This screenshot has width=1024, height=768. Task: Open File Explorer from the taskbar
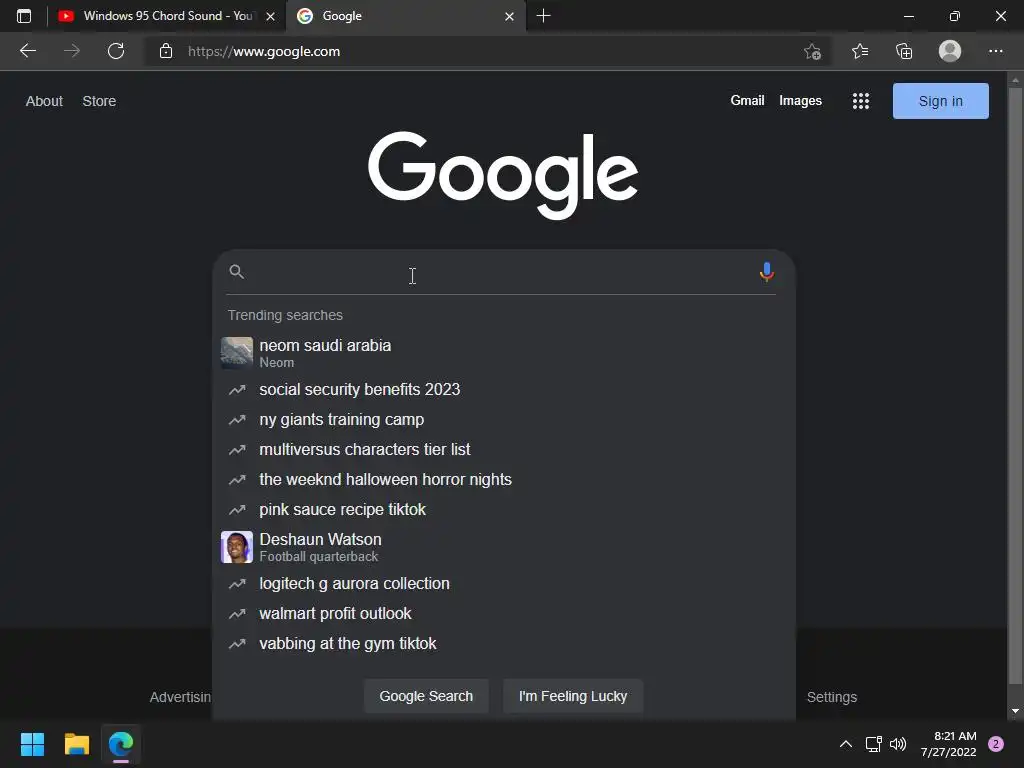tap(77, 744)
